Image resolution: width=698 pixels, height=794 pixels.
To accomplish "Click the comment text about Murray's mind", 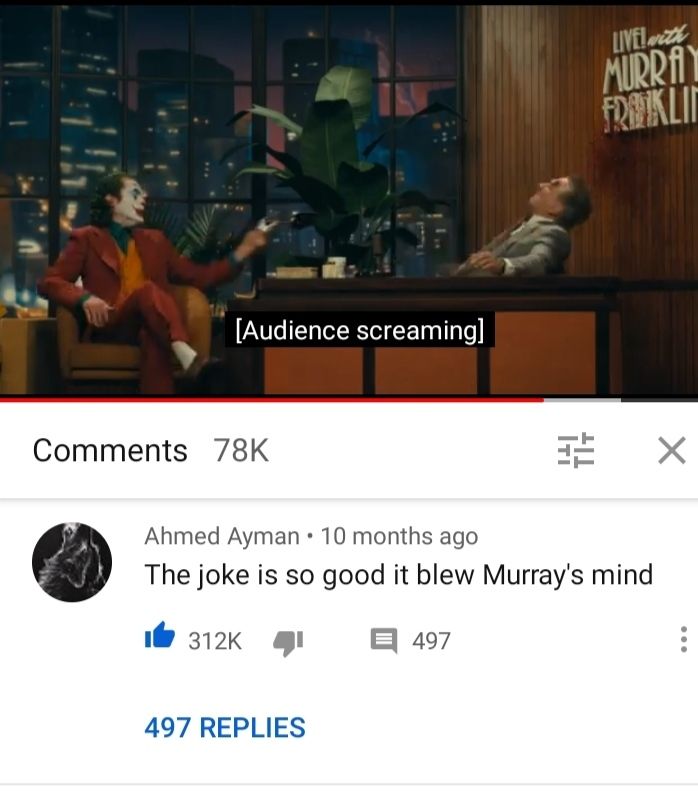I will (x=399, y=575).
